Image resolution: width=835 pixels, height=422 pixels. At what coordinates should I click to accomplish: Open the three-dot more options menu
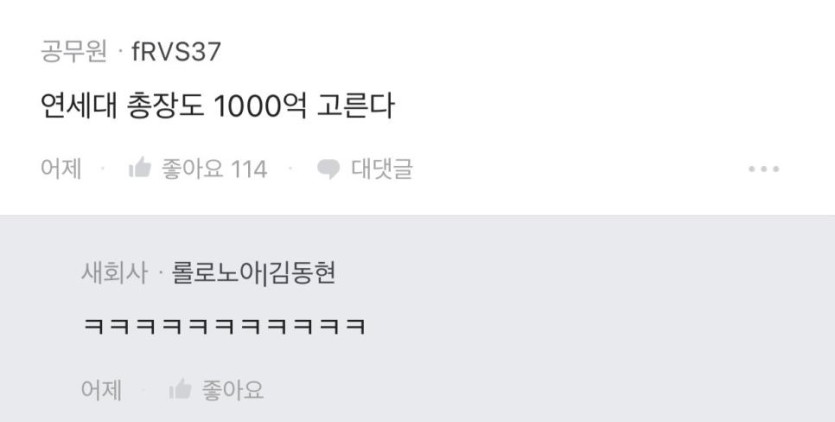(x=763, y=169)
